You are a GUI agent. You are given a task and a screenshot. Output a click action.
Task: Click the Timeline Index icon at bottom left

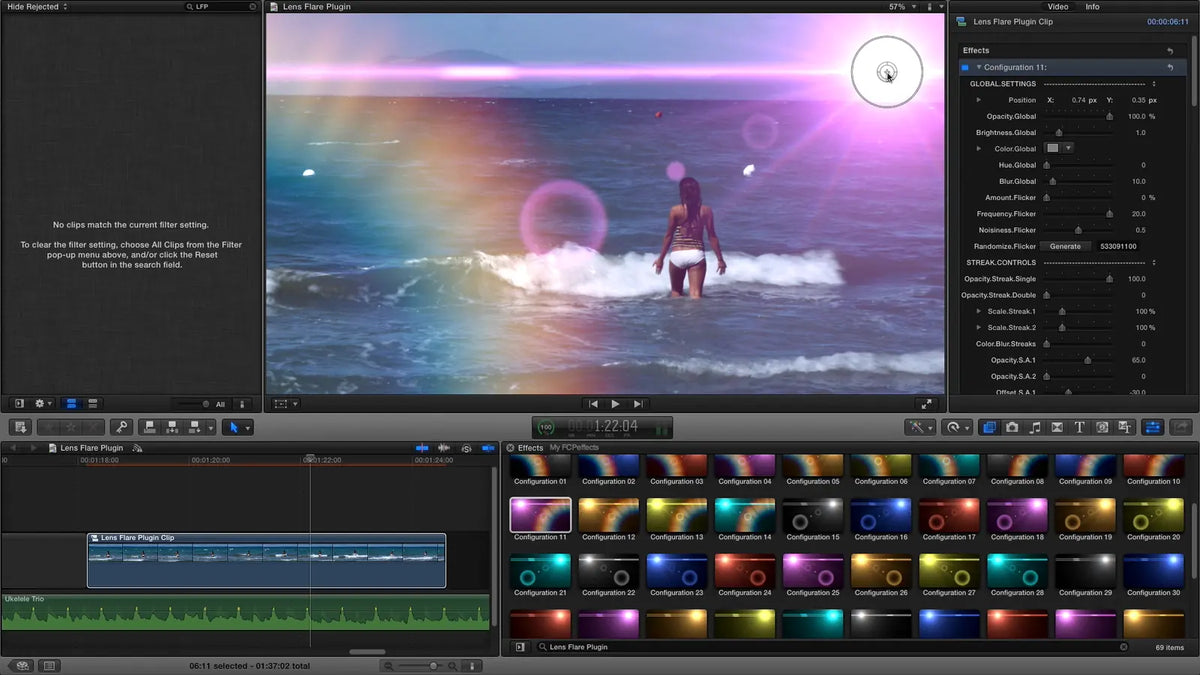(49, 665)
